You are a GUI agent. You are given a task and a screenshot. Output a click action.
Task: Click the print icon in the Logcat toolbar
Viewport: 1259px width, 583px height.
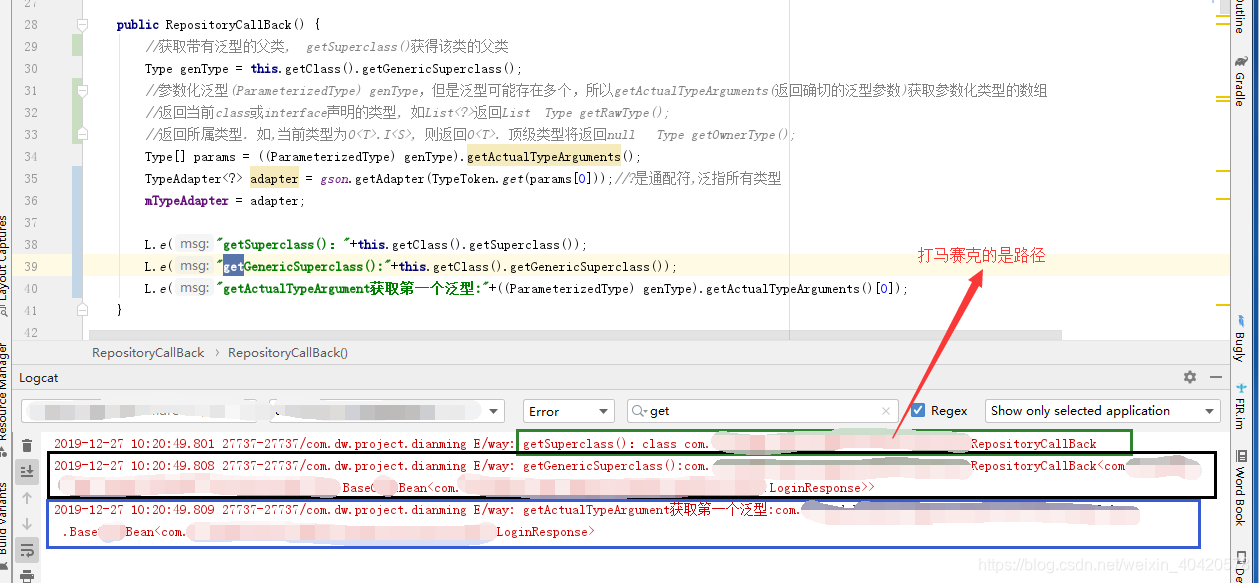(x=26, y=577)
